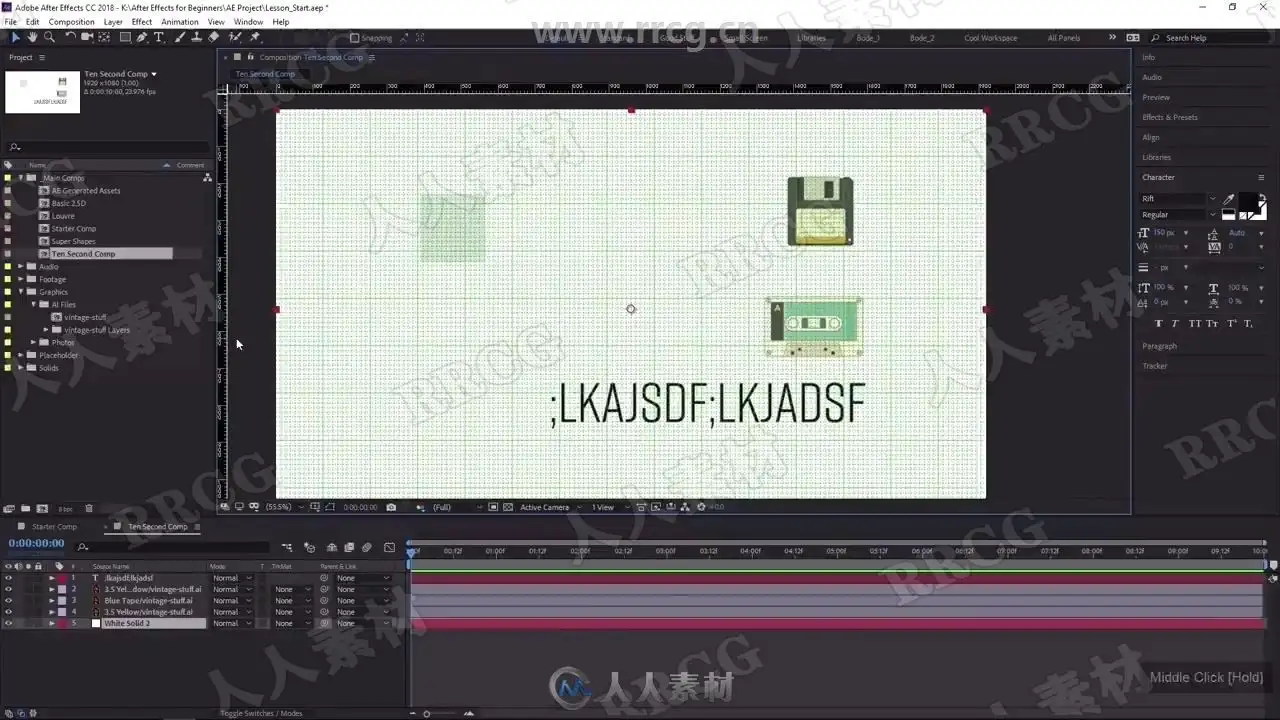The width and height of the screenshot is (1280, 720).
Task: Click the text fill color swatch
Action: [x=1249, y=203]
